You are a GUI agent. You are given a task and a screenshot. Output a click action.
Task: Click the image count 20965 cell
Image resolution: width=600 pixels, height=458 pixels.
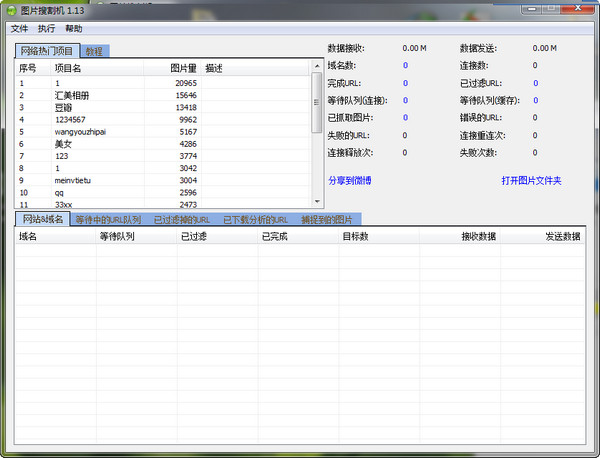[186, 83]
